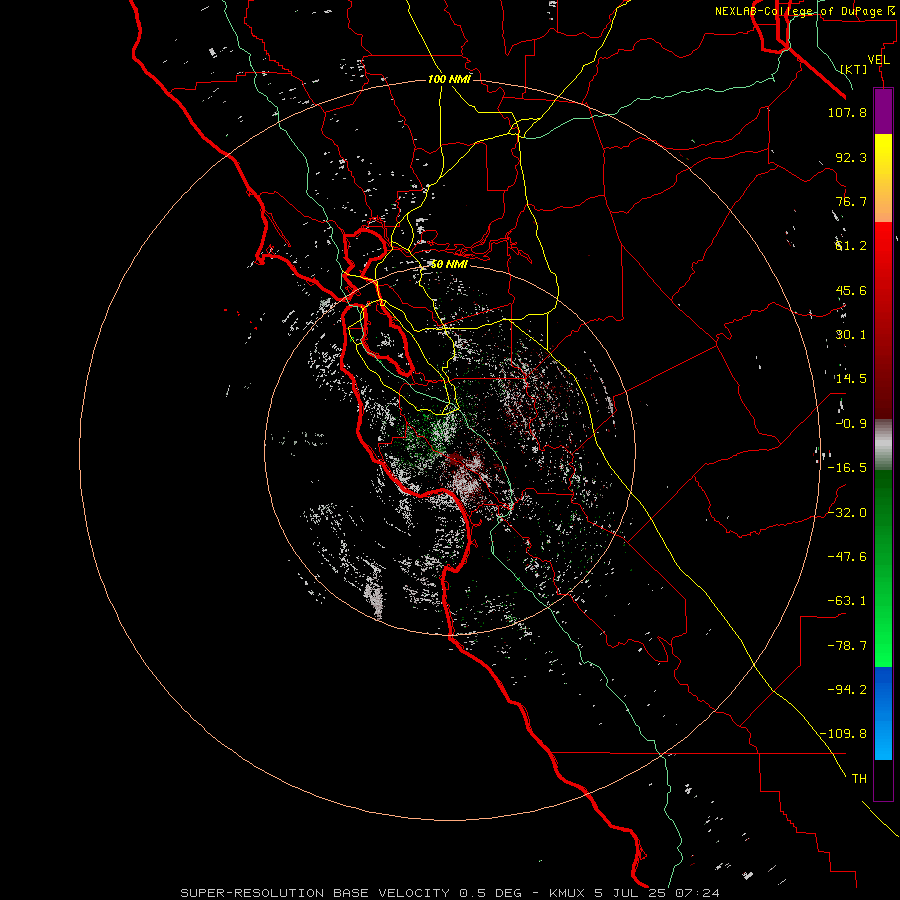Select the -109.8 velocity scale value

[x=843, y=734]
